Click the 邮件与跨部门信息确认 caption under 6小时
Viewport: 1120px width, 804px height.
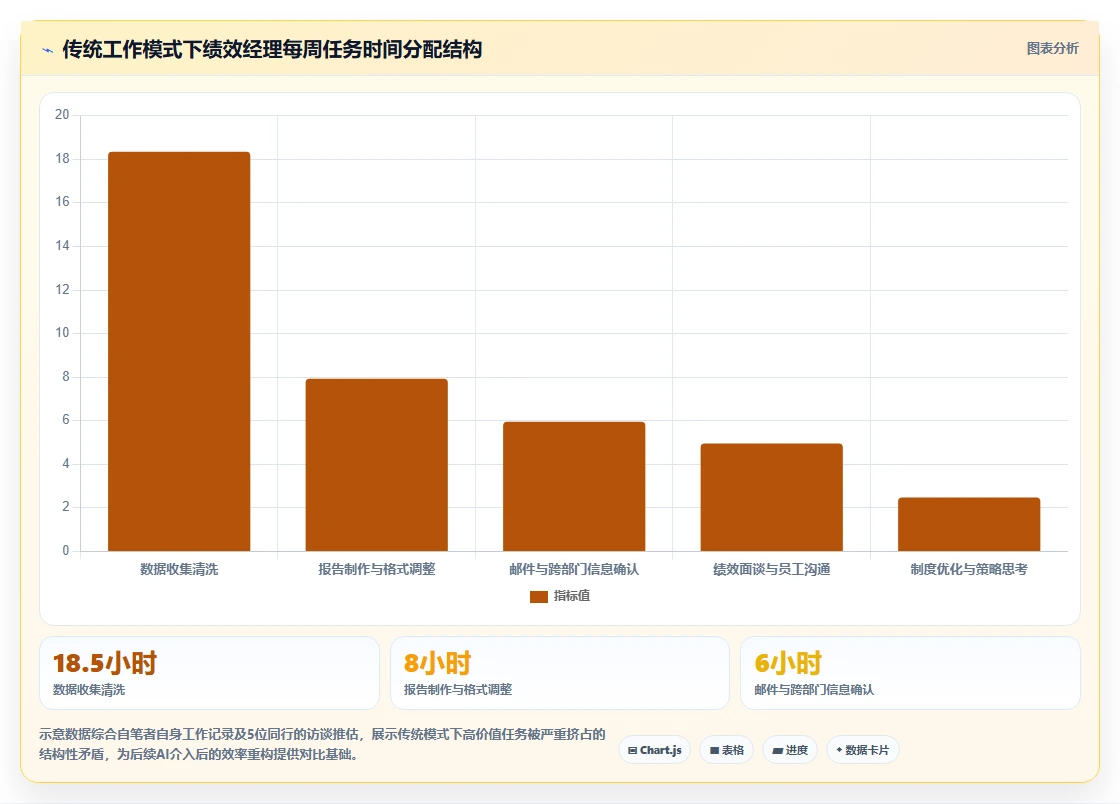click(814, 690)
